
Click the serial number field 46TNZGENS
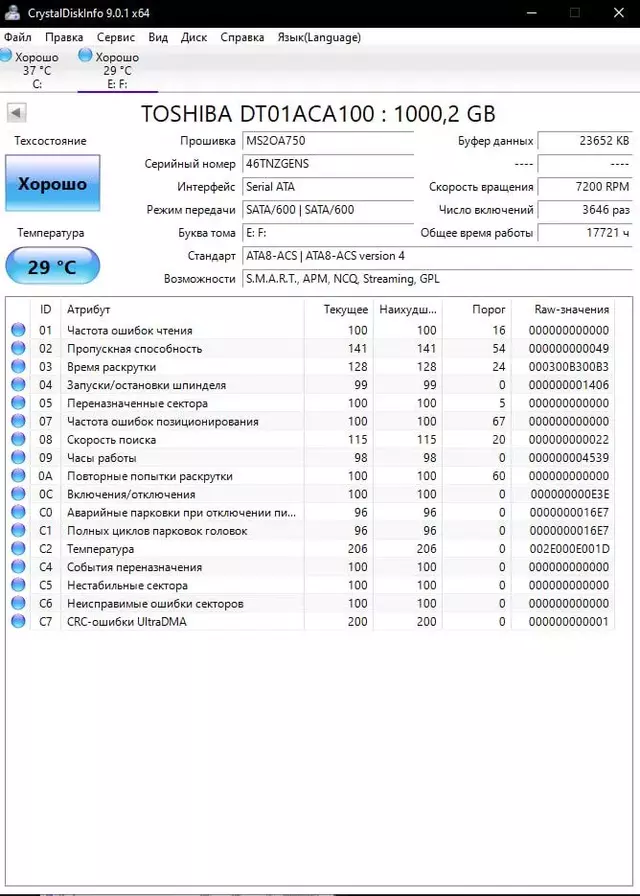pyautogui.click(x=328, y=164)
